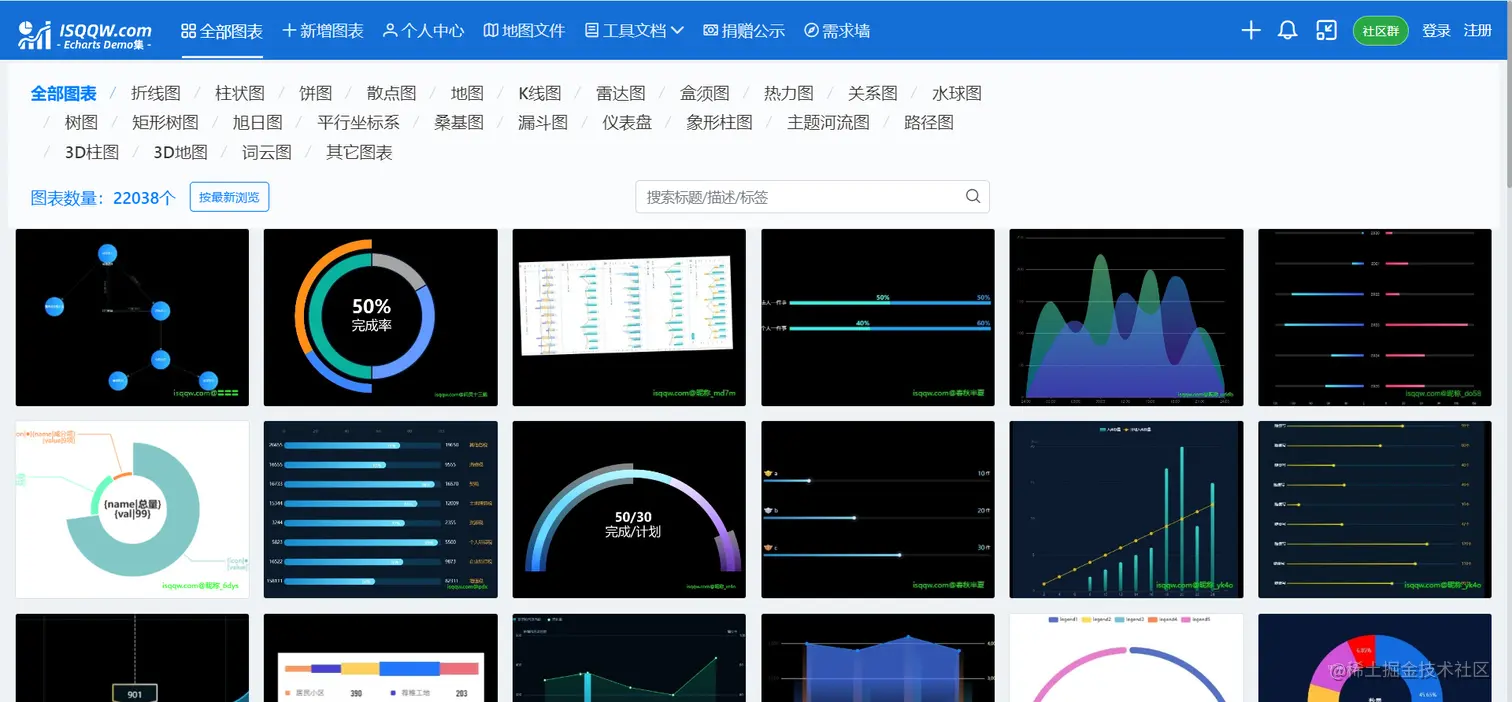Open the pink and blue legend arc thumbnail

[1126, 658]
